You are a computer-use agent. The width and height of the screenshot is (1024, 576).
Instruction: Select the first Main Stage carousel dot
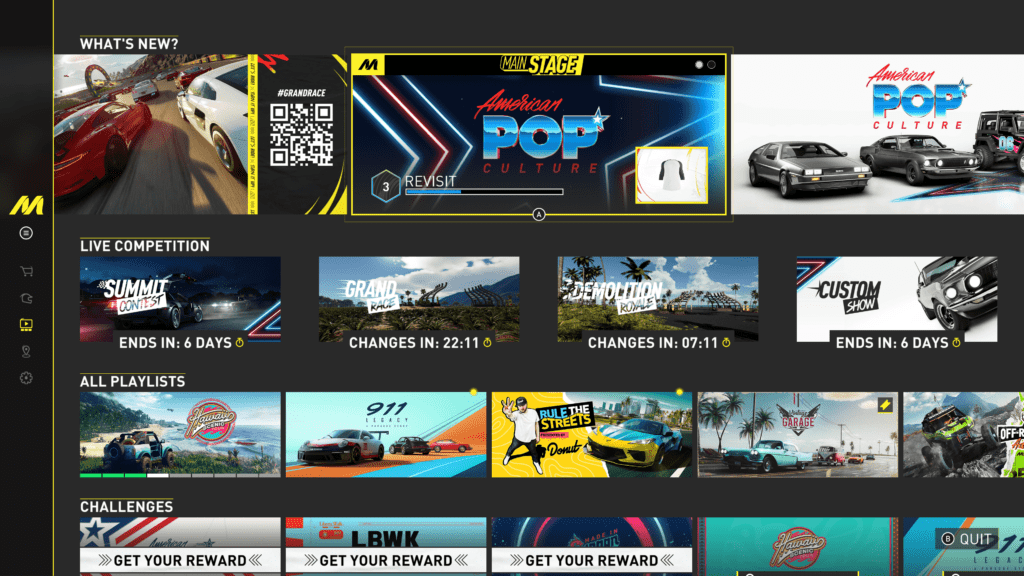tap(699, 65)
